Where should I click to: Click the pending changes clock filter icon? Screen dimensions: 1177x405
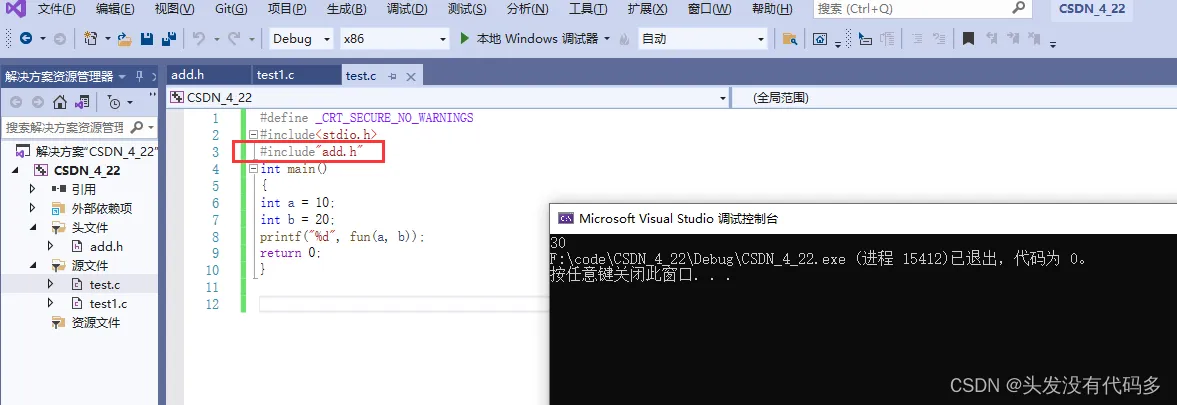pos(114,102)
